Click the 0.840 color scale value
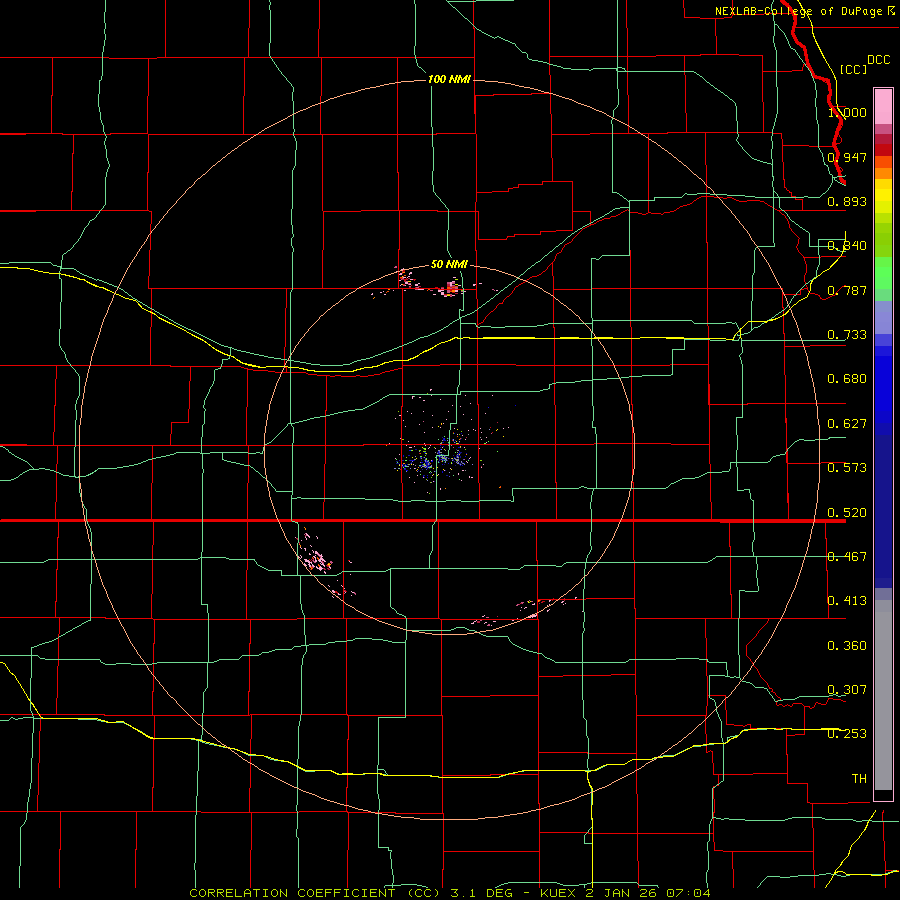This screenshot has width=900, height=900. (x=847, y=246)
